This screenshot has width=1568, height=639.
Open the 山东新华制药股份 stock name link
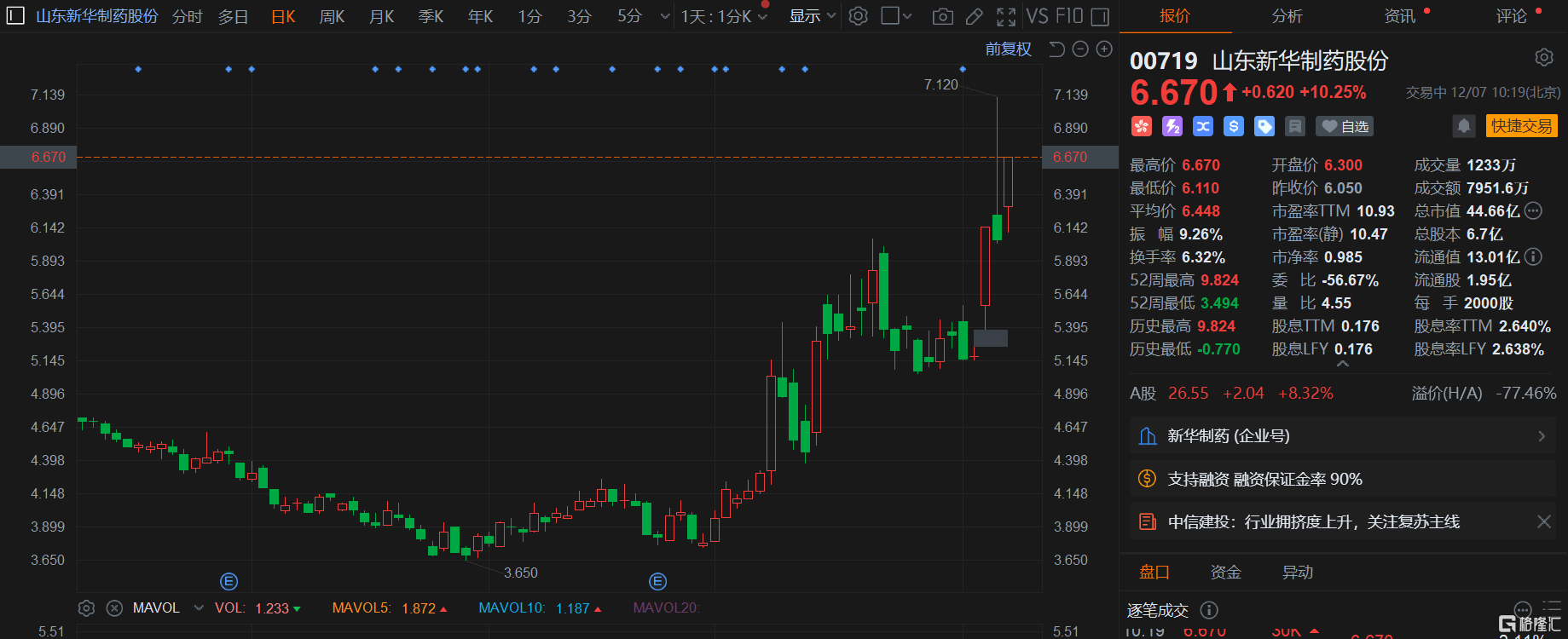click(x=96, y=16)
